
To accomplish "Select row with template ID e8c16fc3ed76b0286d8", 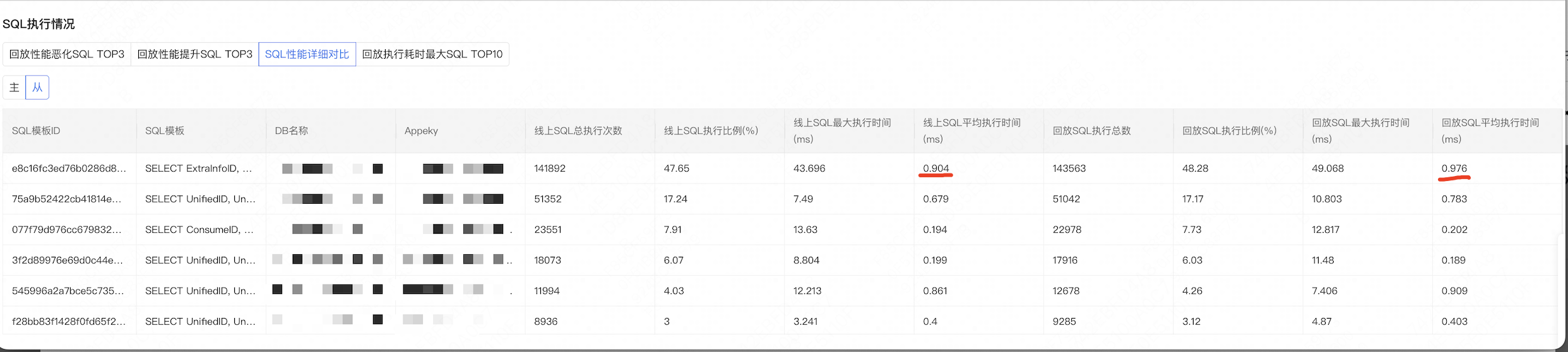I will point(69,168).
